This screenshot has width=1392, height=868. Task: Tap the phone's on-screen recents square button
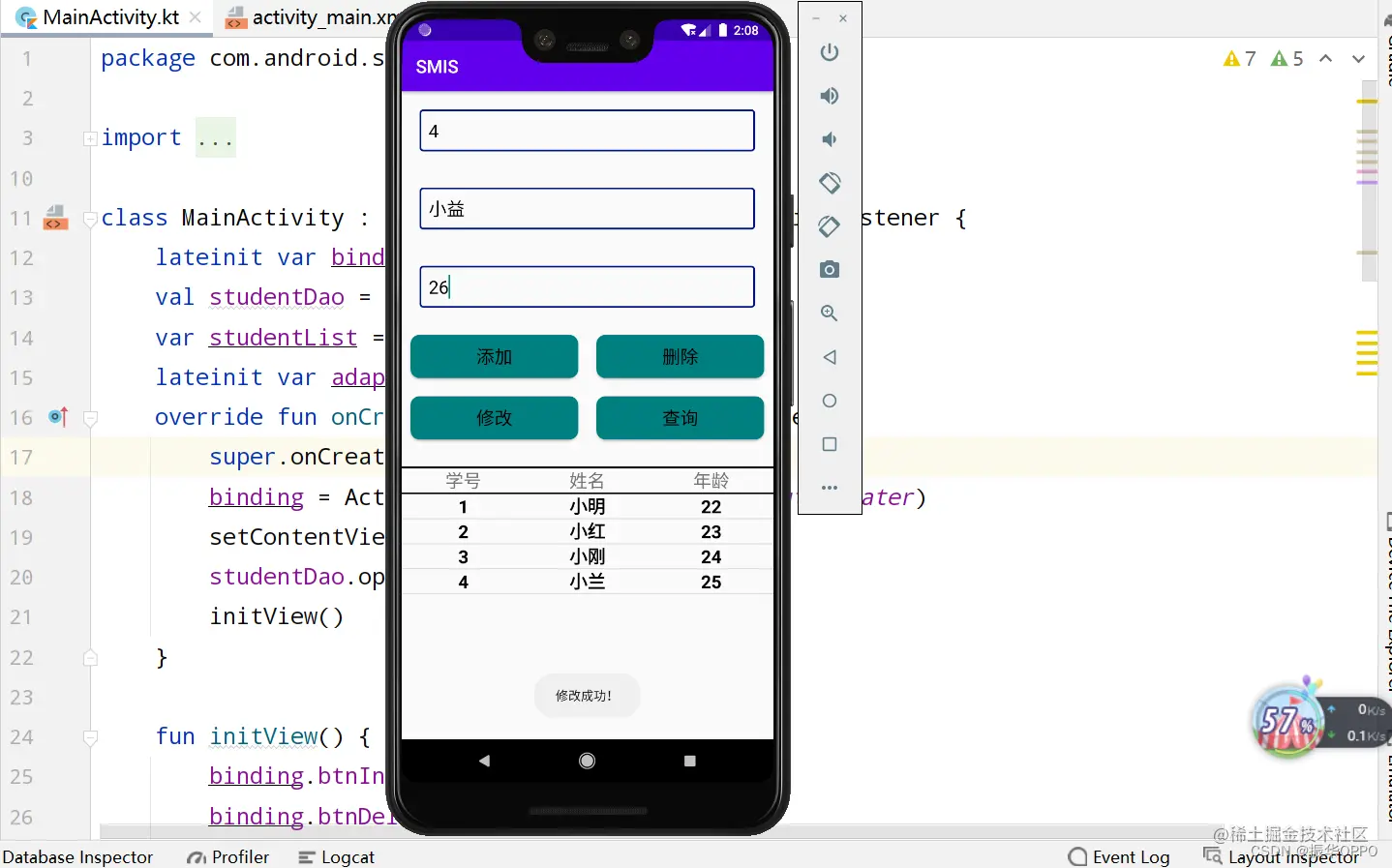click(x=690, y=761)
